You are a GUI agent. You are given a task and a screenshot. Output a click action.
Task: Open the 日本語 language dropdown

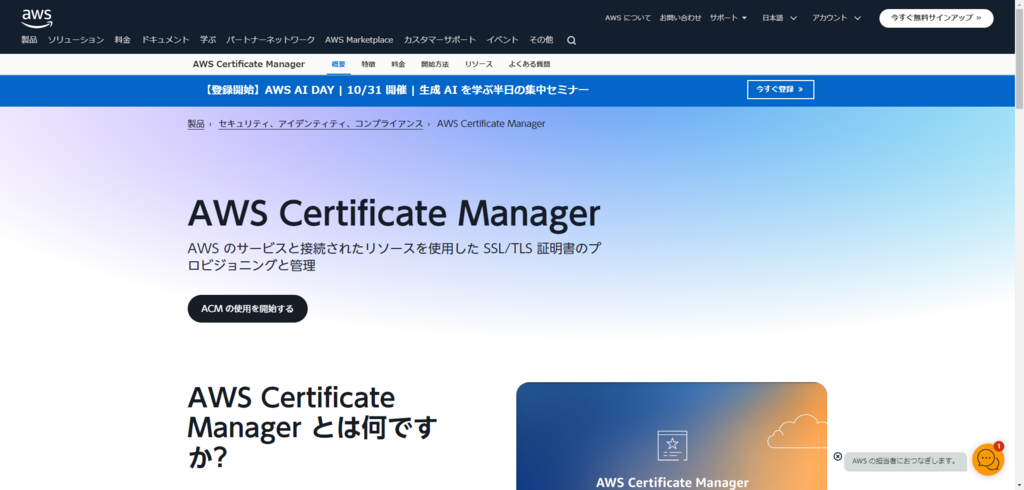779,18
